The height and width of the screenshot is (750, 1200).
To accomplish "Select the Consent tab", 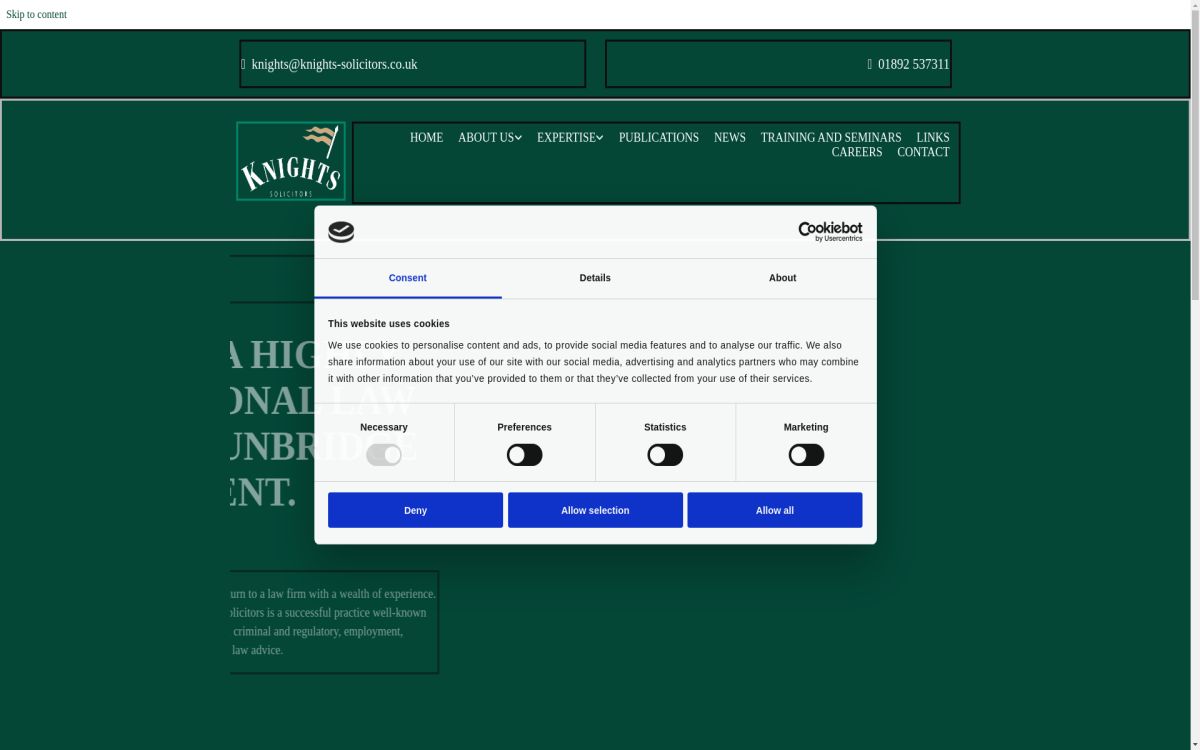I will tap(407, 278).
